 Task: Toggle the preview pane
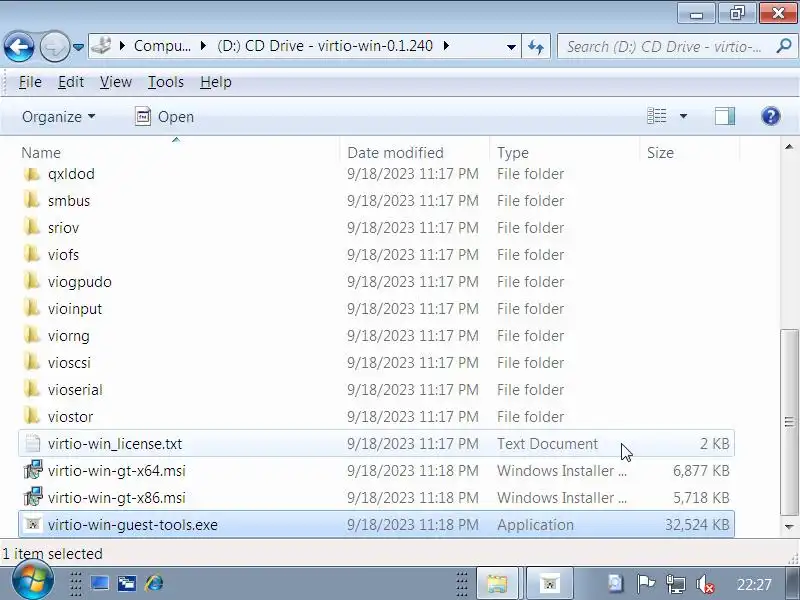point(724,116)
